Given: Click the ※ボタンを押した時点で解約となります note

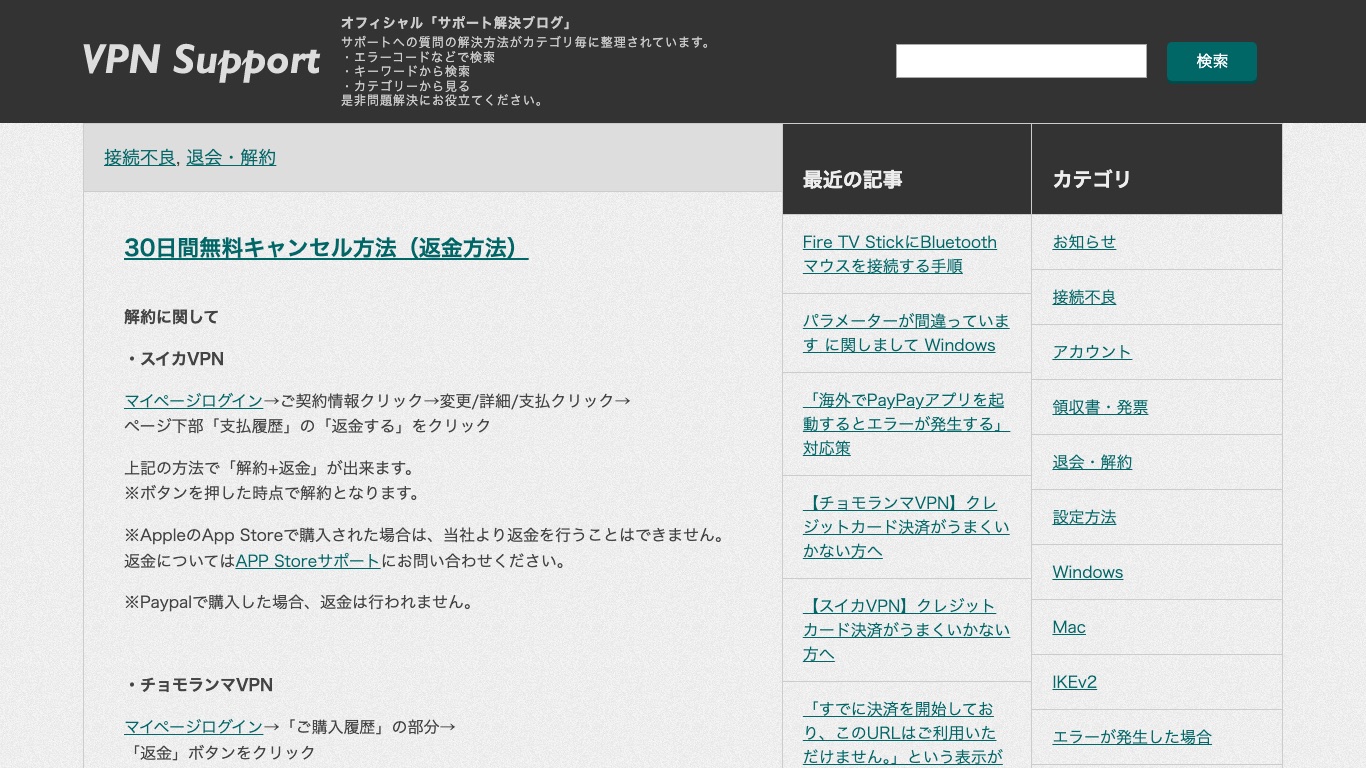Looking at the screenshot, I should click(273, 493).
